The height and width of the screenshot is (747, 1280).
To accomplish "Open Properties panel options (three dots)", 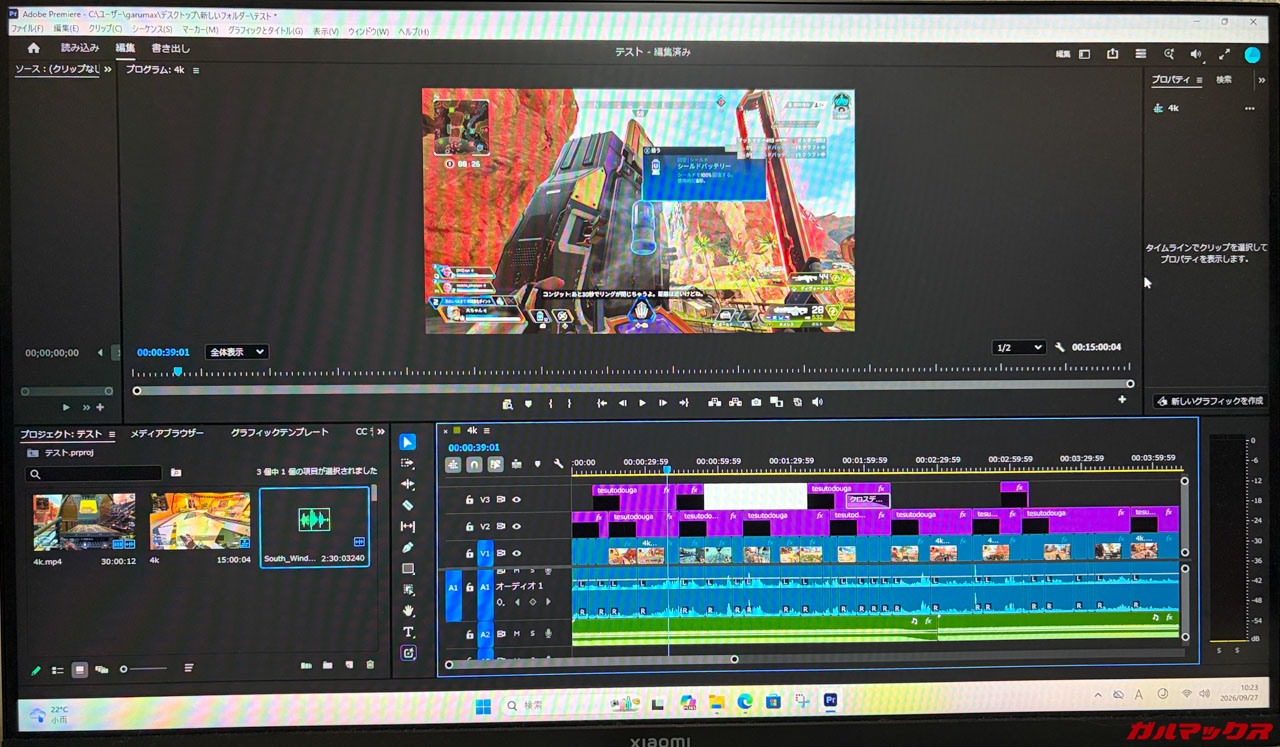I will (1249, 108).
